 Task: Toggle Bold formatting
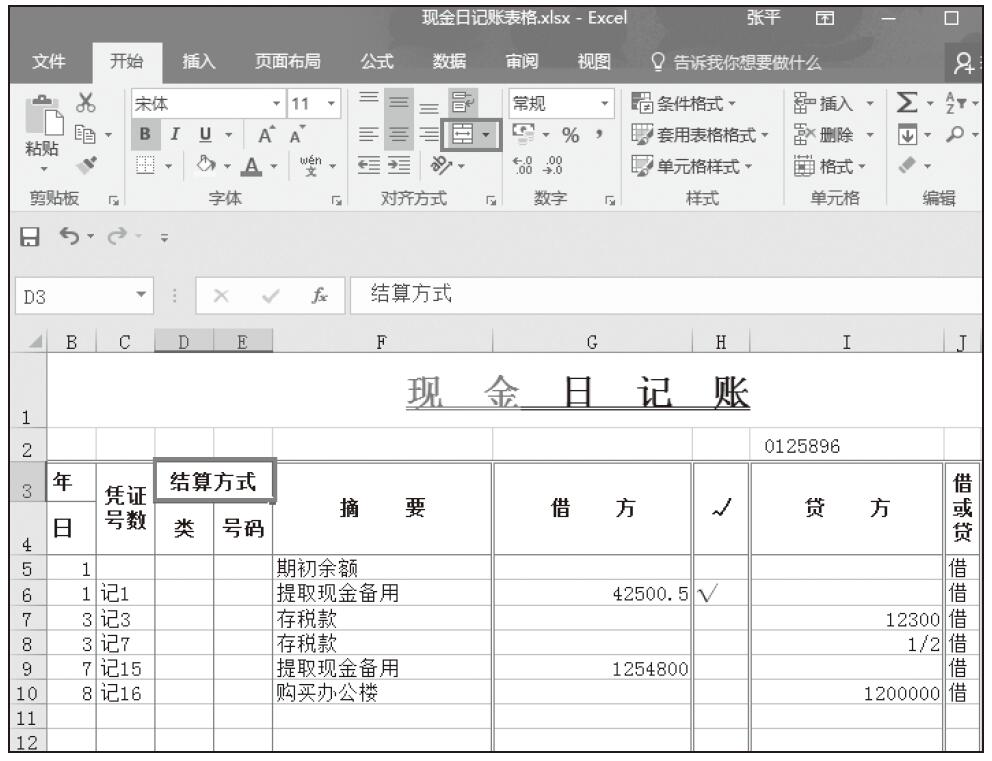144,133
